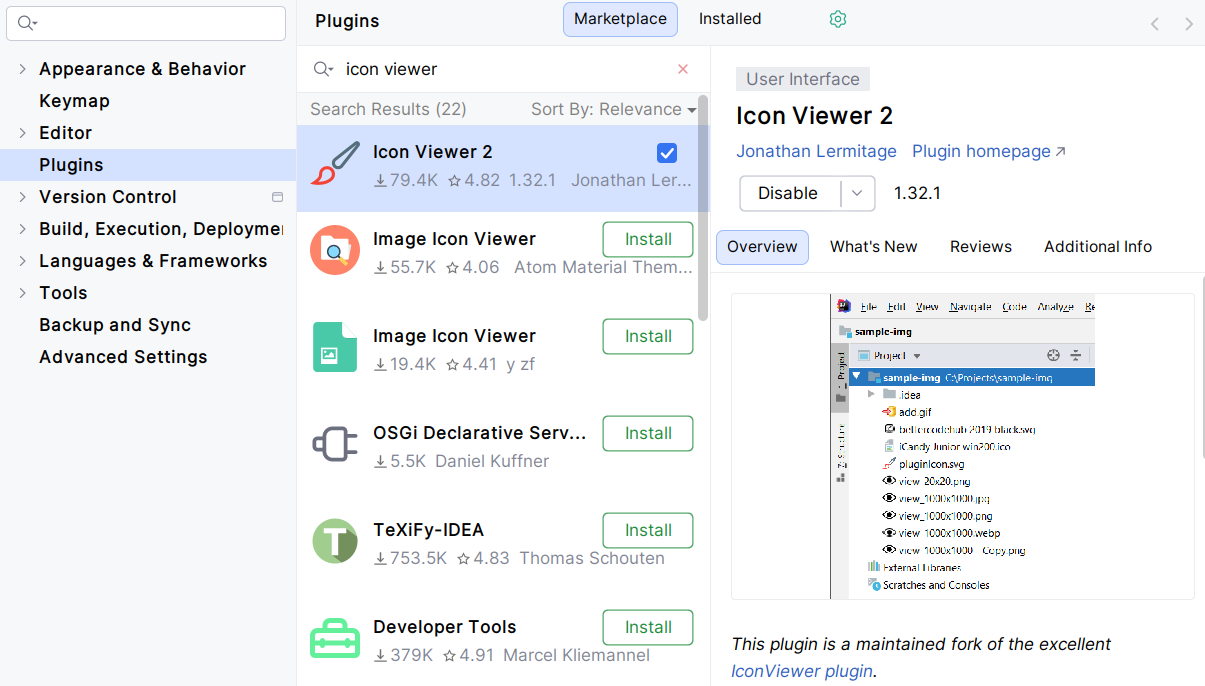The height and width of the screenshot is (686, 1205).
Task: Open the Disable button dropdown arrow
Action: coord(857,194)
